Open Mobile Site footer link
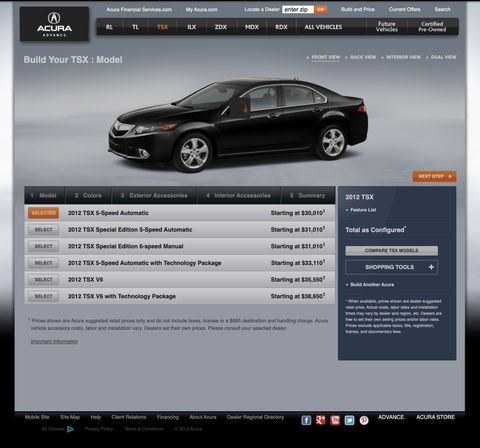480x448 pixels. [37, 417]
